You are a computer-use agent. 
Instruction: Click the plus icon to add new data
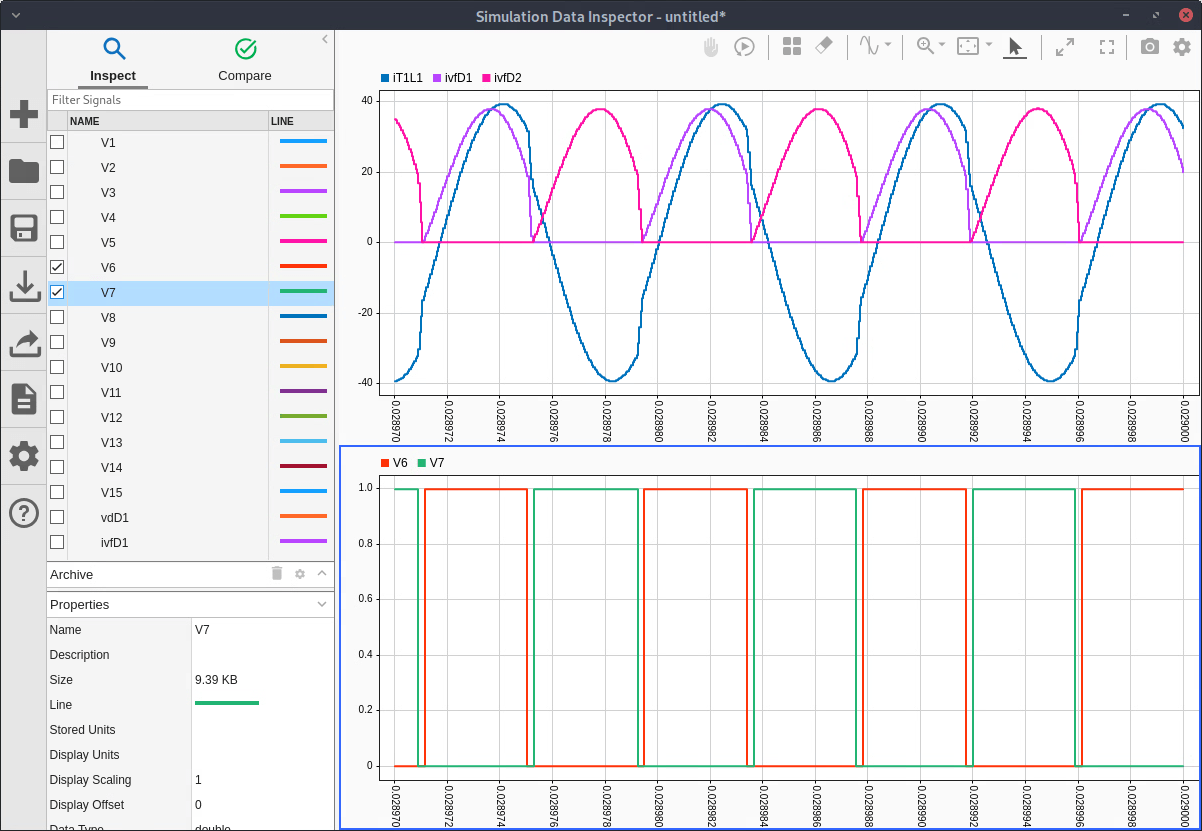pos(24,114)
